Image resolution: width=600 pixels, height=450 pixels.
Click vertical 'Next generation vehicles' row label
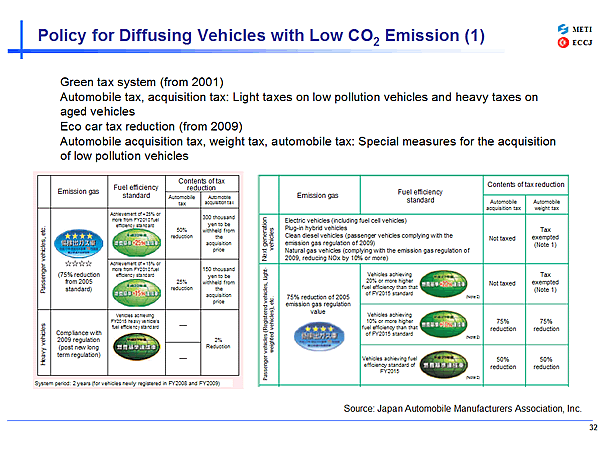[269, 239]
